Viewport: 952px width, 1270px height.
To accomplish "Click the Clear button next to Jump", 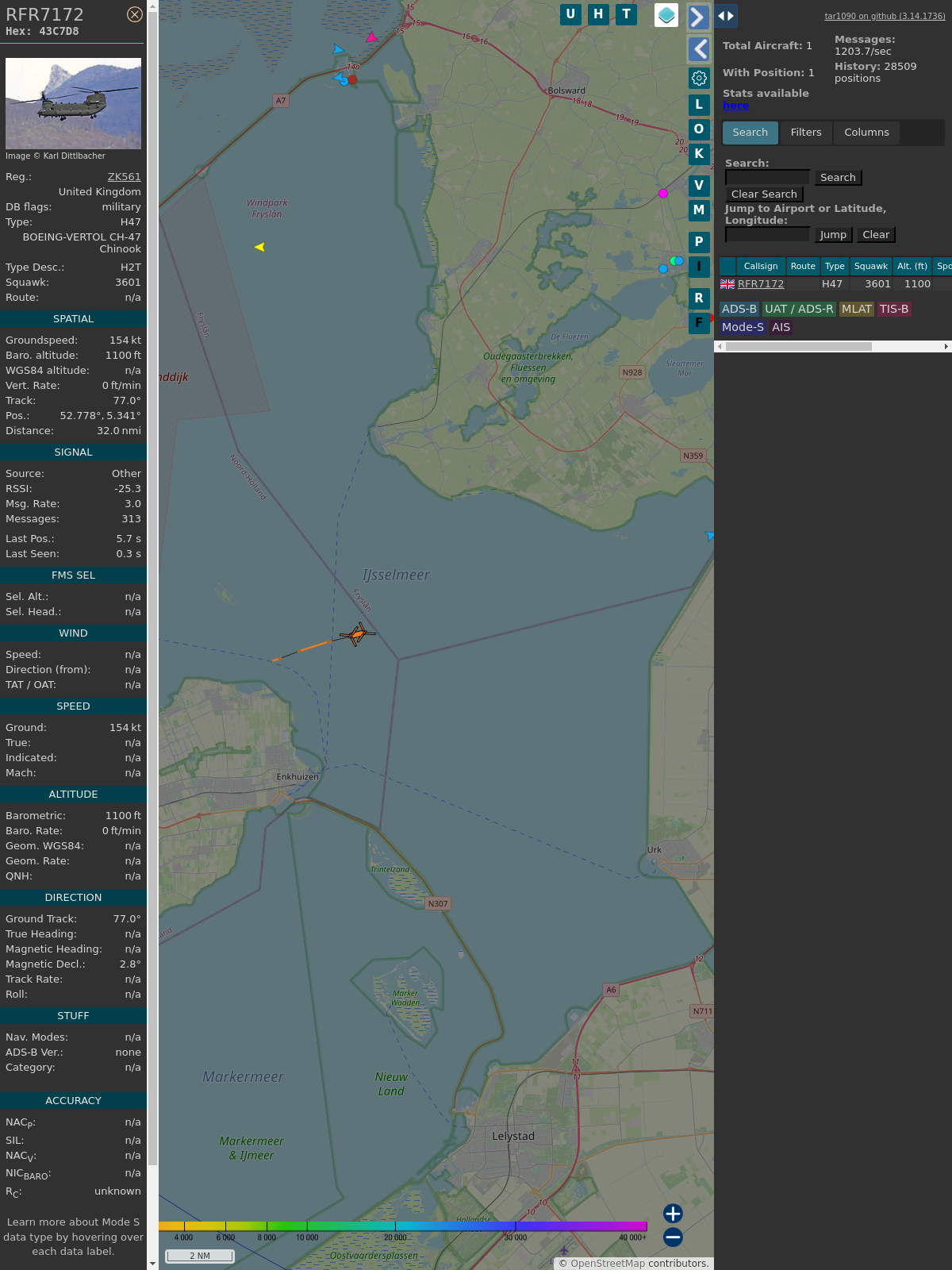I will pos(876,235).
